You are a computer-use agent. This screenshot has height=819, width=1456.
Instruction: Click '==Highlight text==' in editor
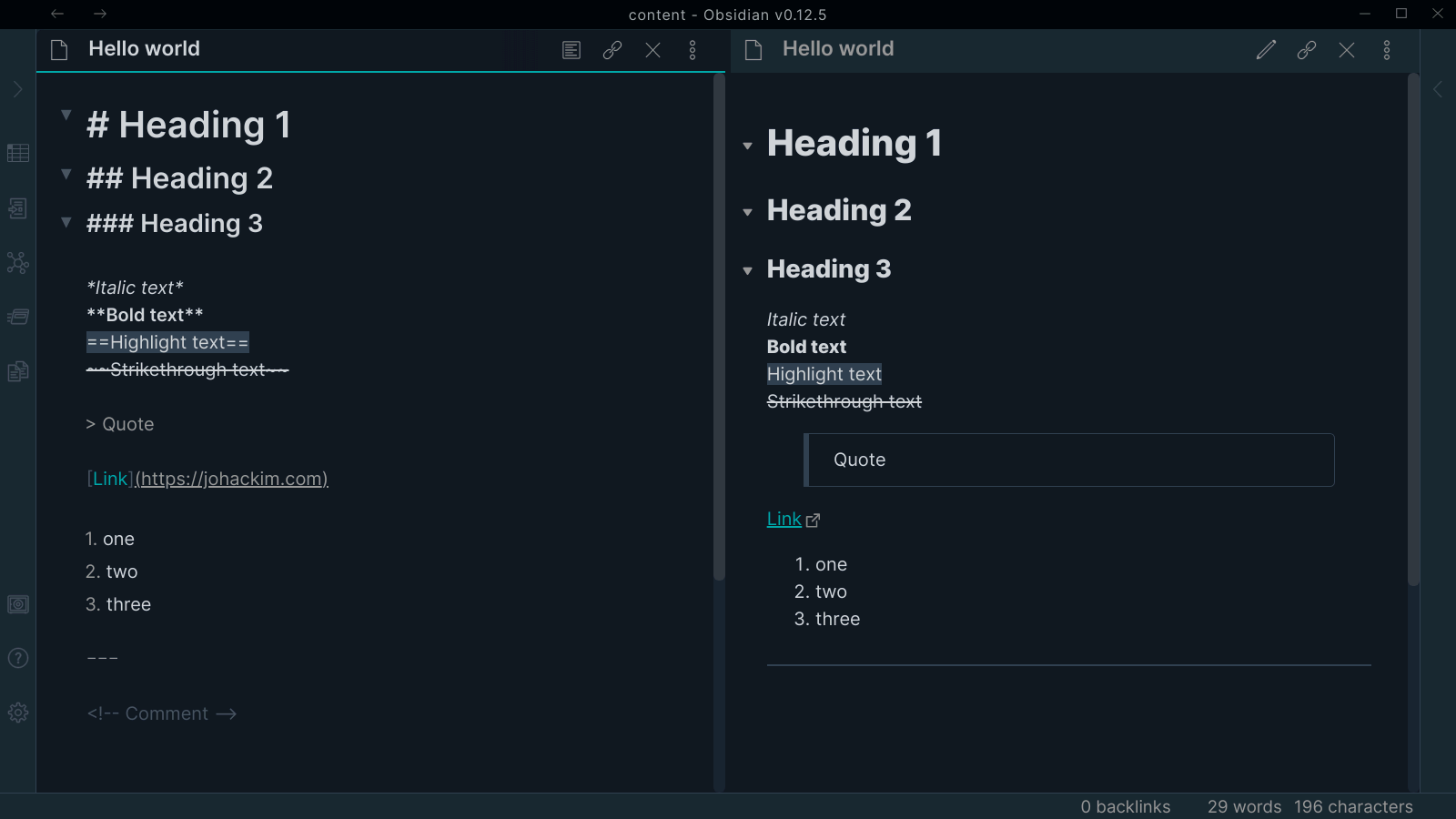pos(167,342)
